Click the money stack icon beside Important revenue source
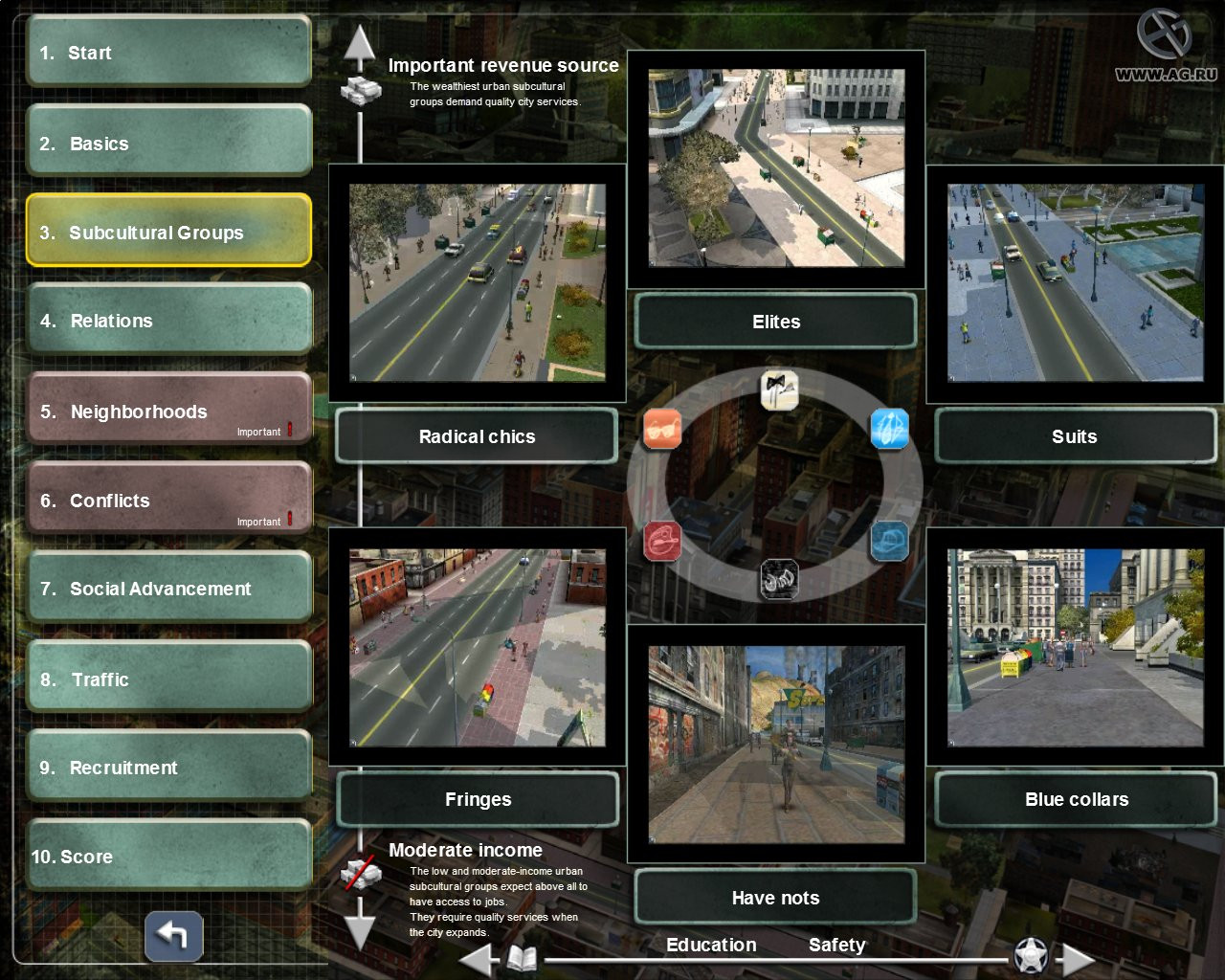1225x980 pixels. click(x=361, y=90)
